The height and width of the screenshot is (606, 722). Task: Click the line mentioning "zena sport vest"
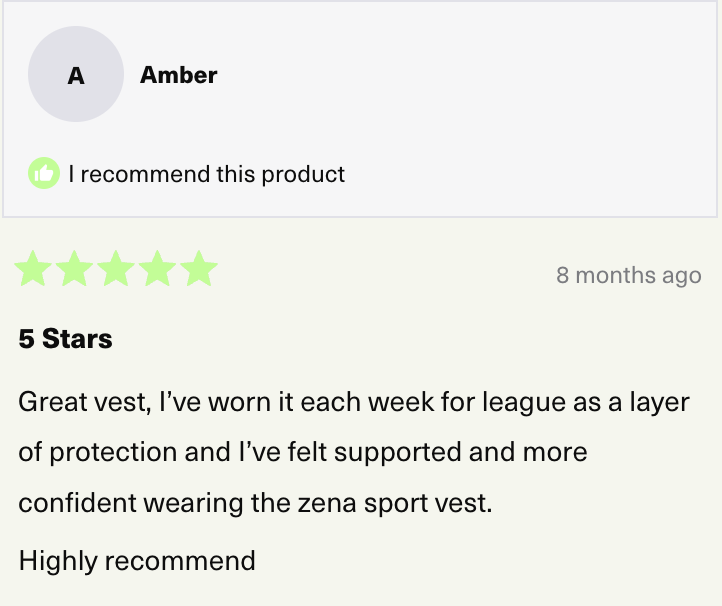pos(255,502)
